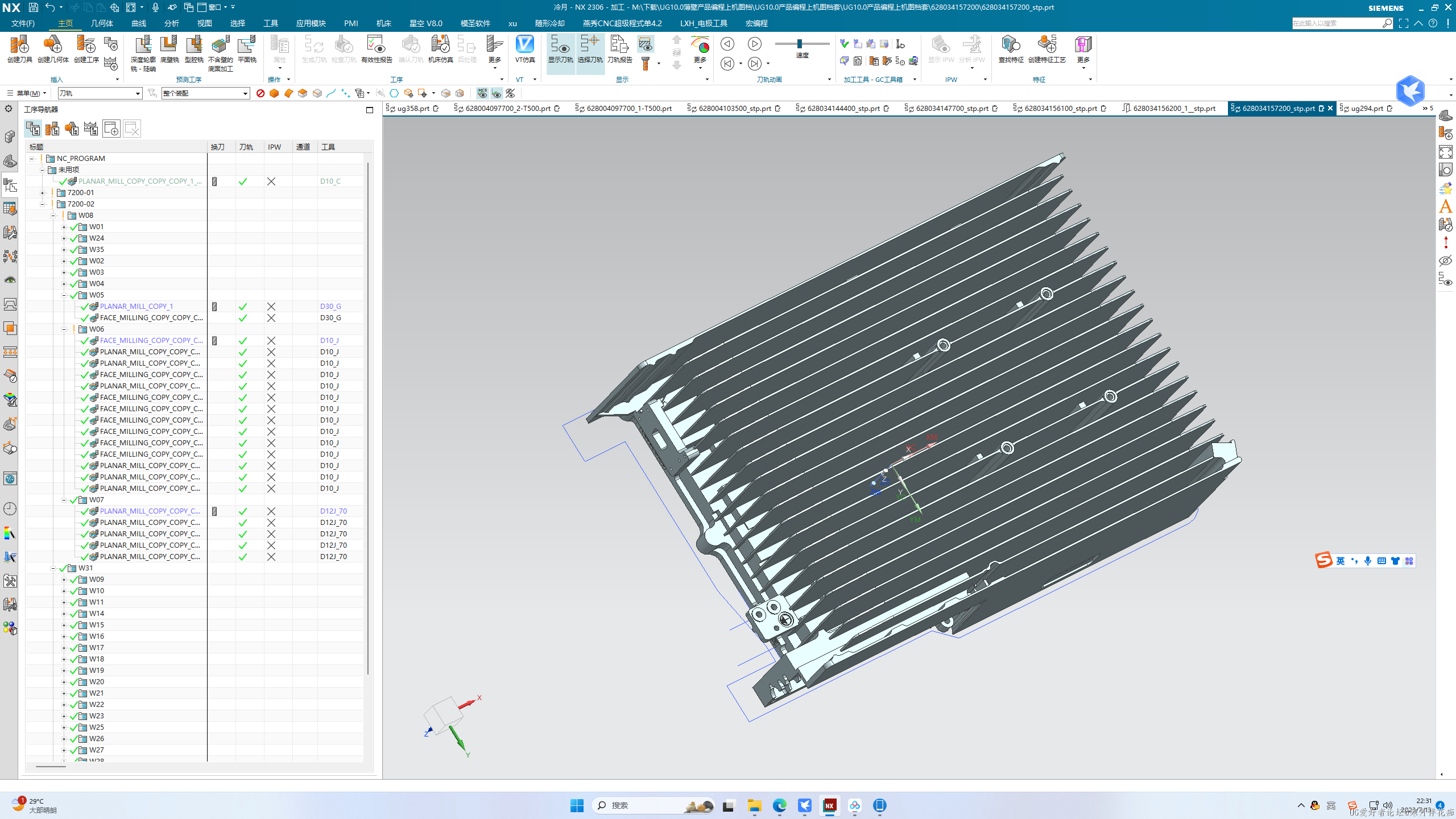Select the PLANAR_MILL_COPY_1 operation under W05
The width and height of the screenshot is (1456, 819).
point(136,306)
